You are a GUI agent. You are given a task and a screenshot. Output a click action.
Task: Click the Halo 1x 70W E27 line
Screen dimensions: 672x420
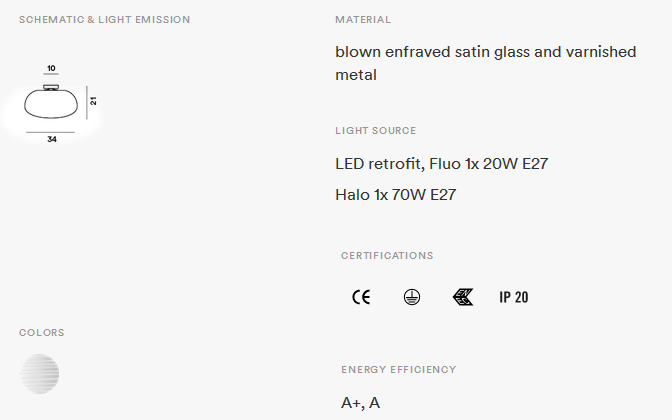coord(396,195)
